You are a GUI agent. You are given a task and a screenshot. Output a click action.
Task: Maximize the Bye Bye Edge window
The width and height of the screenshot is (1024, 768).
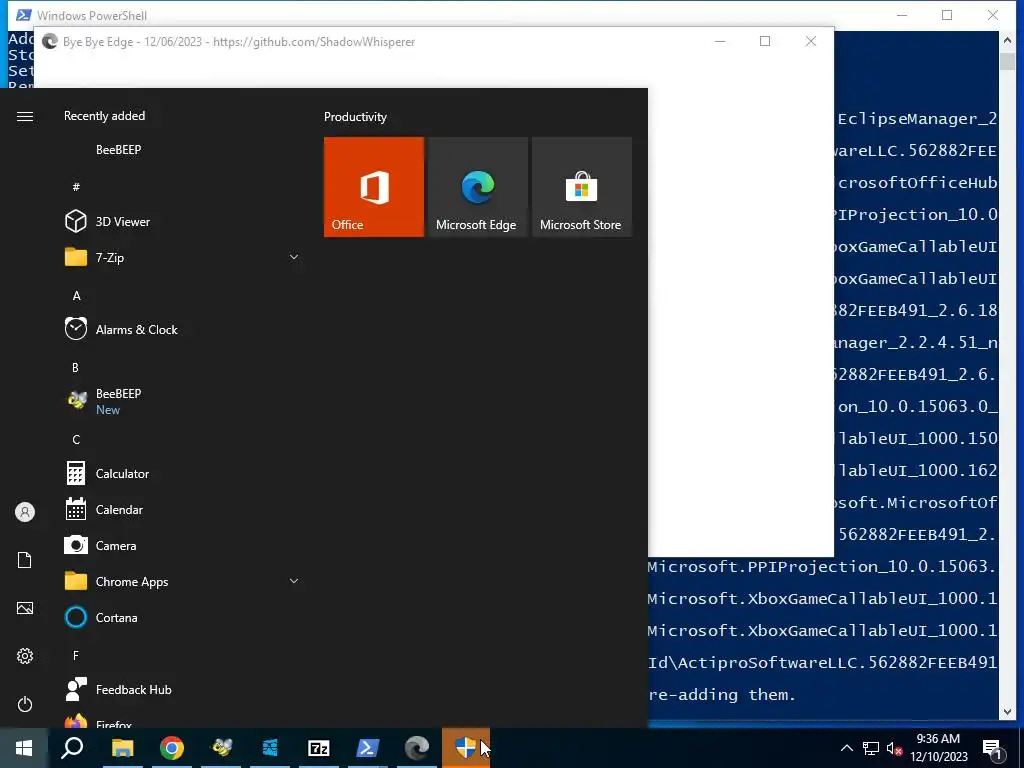[x=765, y=41]
